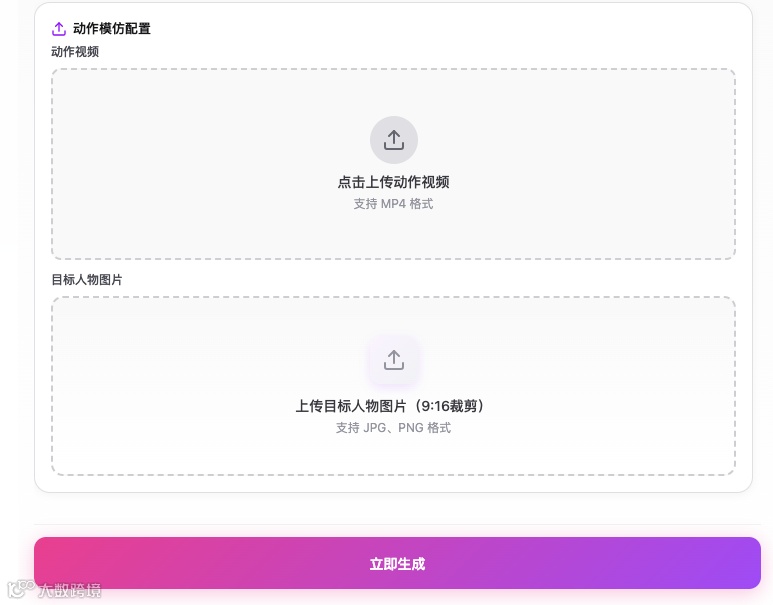Click the upload icon for 目标人物图片
This screenshot has height=605, width=773.
(393, 360)
